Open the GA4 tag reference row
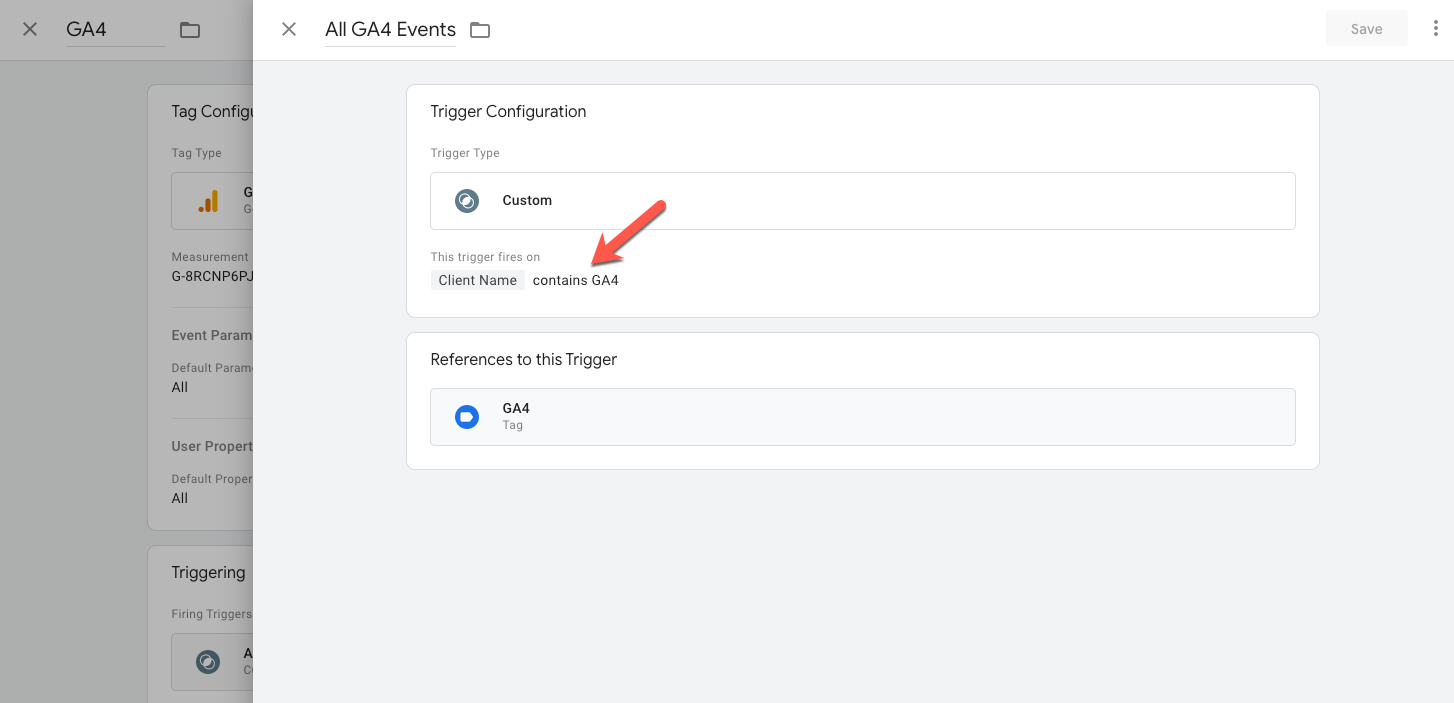The height and width of the screenshot is (703, 1454). pyautogui.click(x=863, y=417)
